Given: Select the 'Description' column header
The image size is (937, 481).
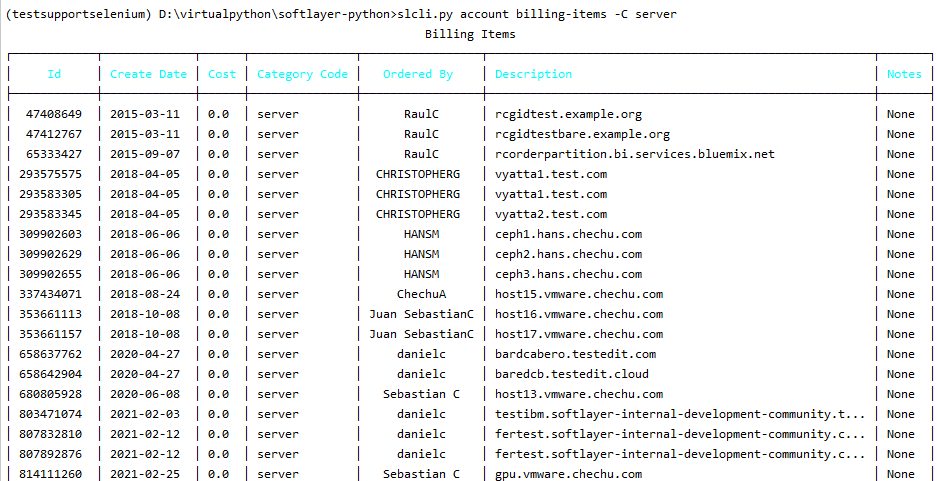Looking at the screenshot, I should (533, 74).
